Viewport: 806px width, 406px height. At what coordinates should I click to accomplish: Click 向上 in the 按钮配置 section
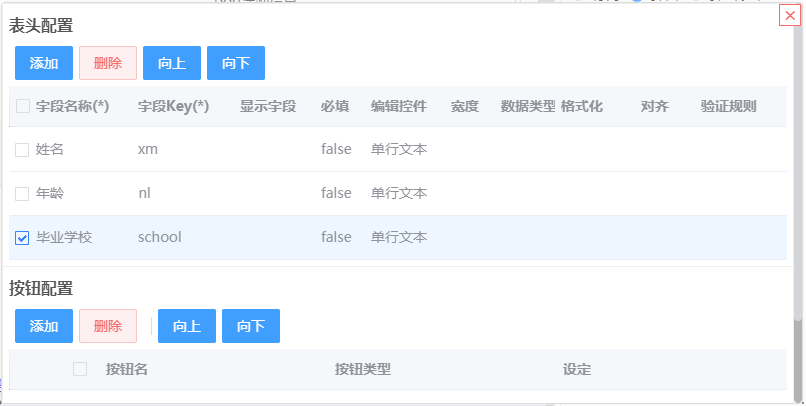(187, 326)
